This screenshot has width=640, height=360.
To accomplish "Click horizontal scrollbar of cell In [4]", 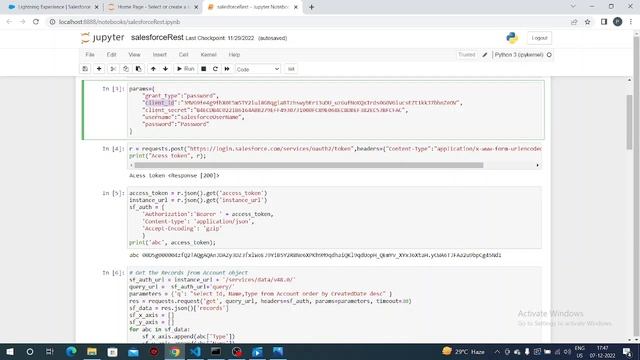I will (309, 165).
